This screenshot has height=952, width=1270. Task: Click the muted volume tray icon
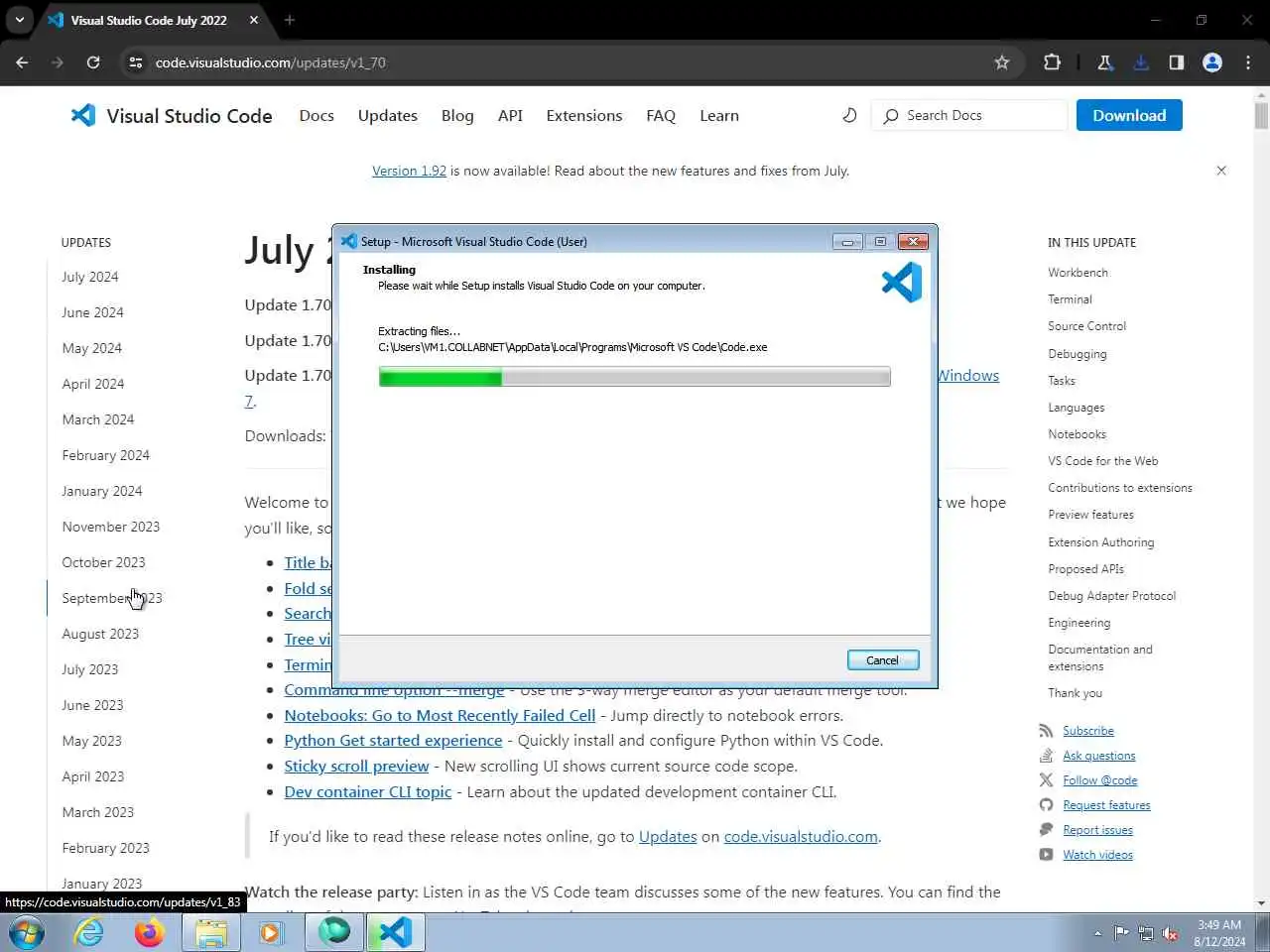click(x=1171, y=933)
